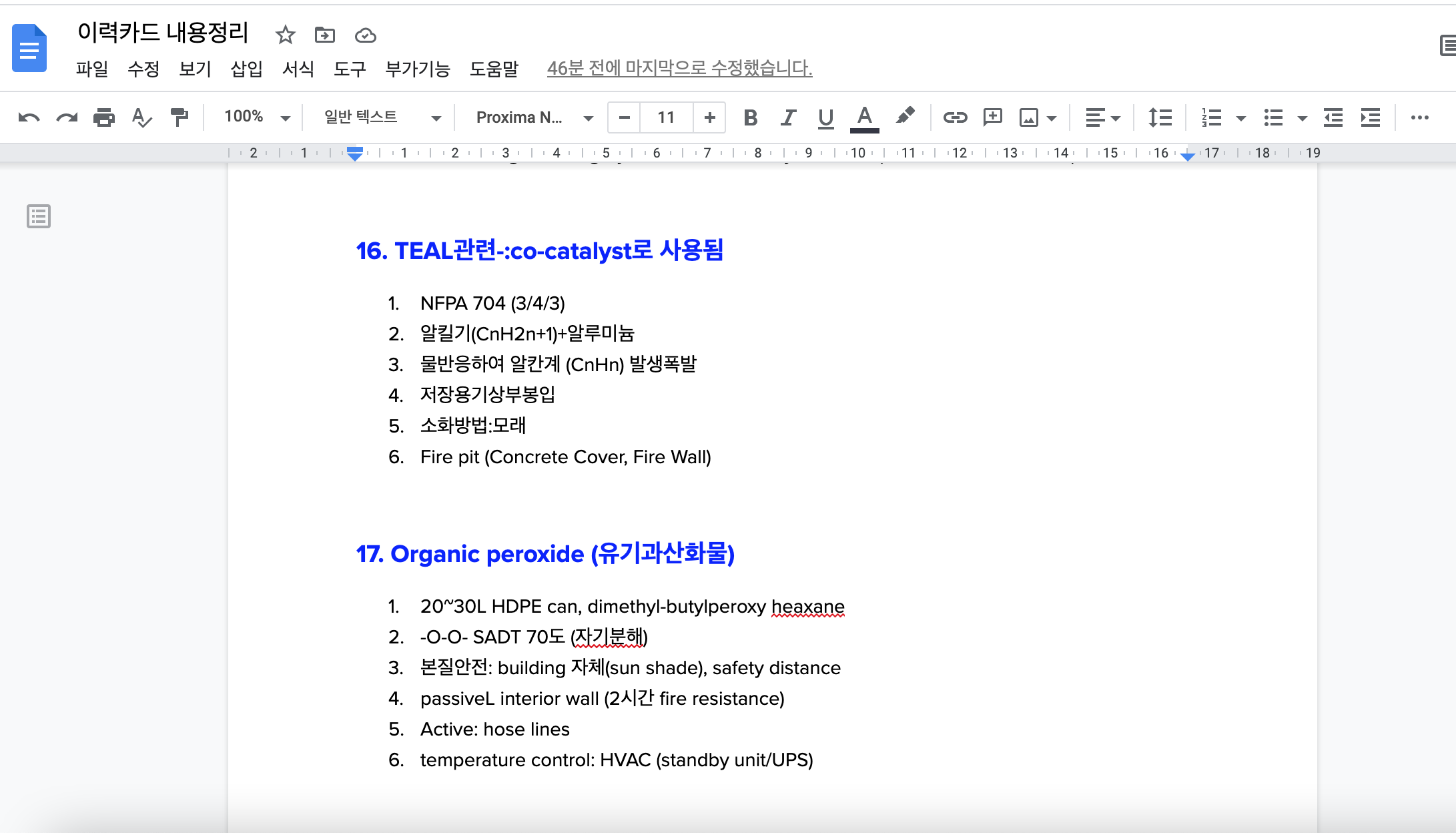Expand bulleted list style arrow

(x=1302, y=118)
